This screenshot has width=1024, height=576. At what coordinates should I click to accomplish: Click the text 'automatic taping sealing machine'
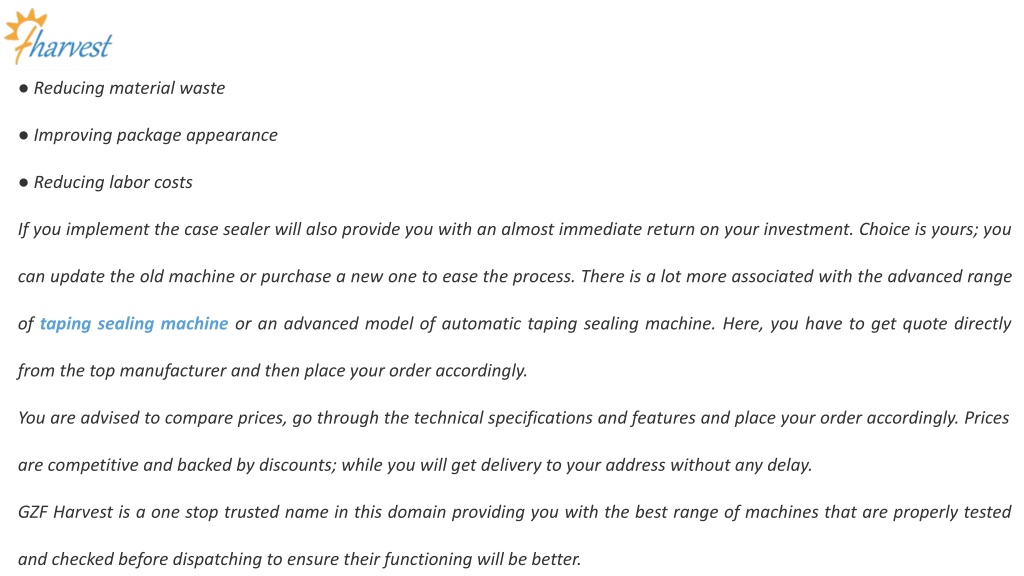click(578, 323)
